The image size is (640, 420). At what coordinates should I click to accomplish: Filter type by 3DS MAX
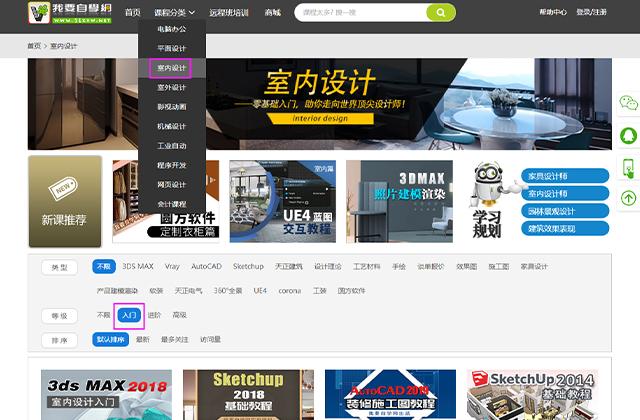click(x=138, y=266)
